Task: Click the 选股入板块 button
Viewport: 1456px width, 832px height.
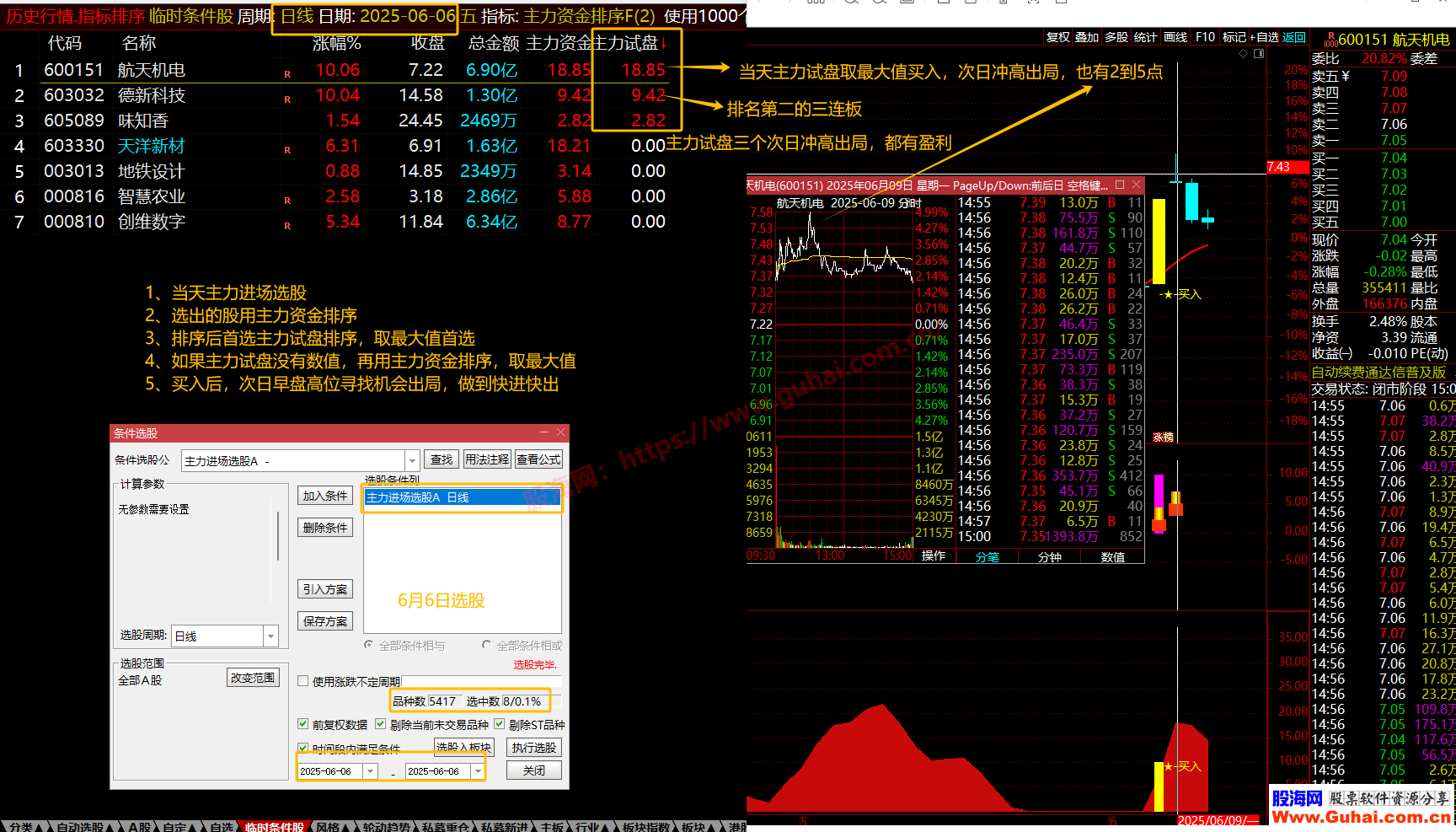Action: click(463, 747)
